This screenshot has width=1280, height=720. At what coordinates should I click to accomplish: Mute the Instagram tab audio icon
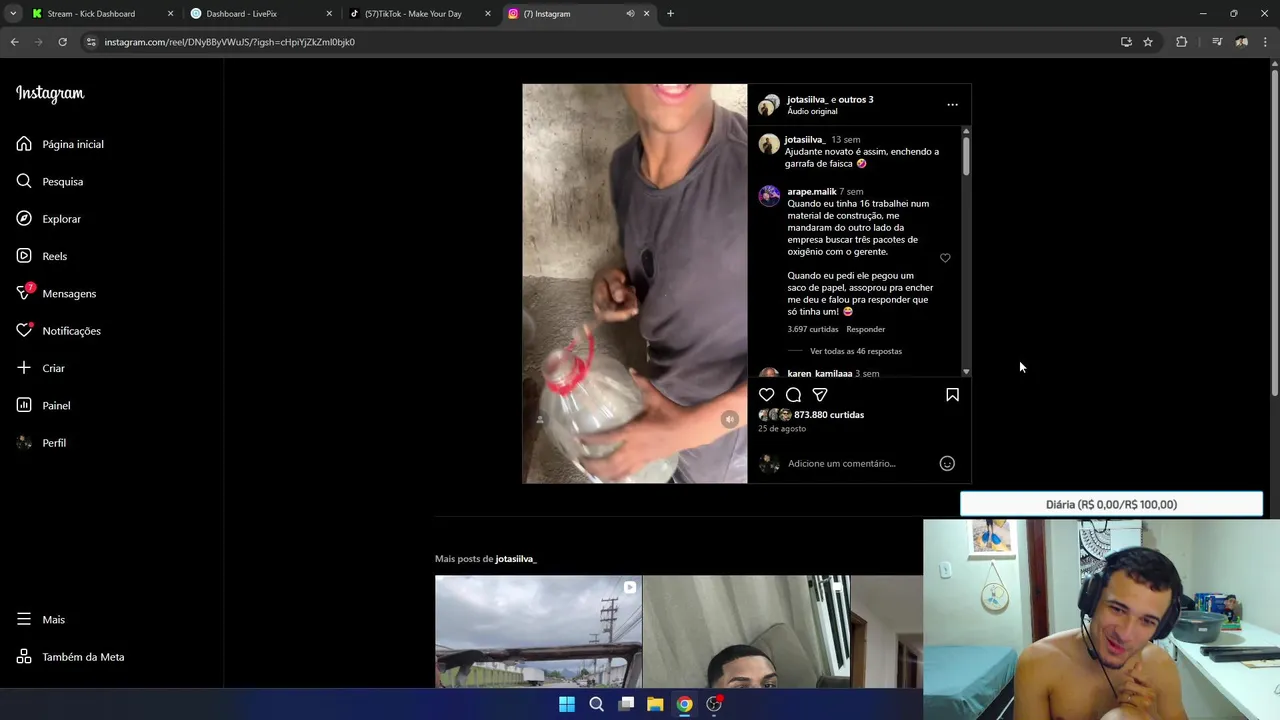click(x=630, y=14)
